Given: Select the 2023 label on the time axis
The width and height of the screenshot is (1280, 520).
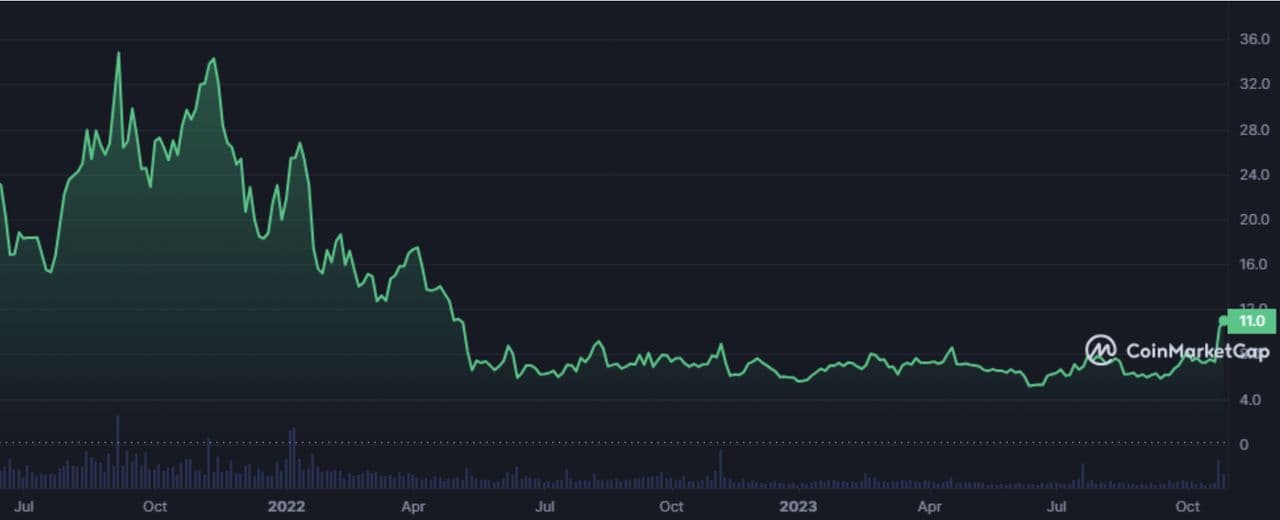Looking at the screenshot, I should pos(798,506).
